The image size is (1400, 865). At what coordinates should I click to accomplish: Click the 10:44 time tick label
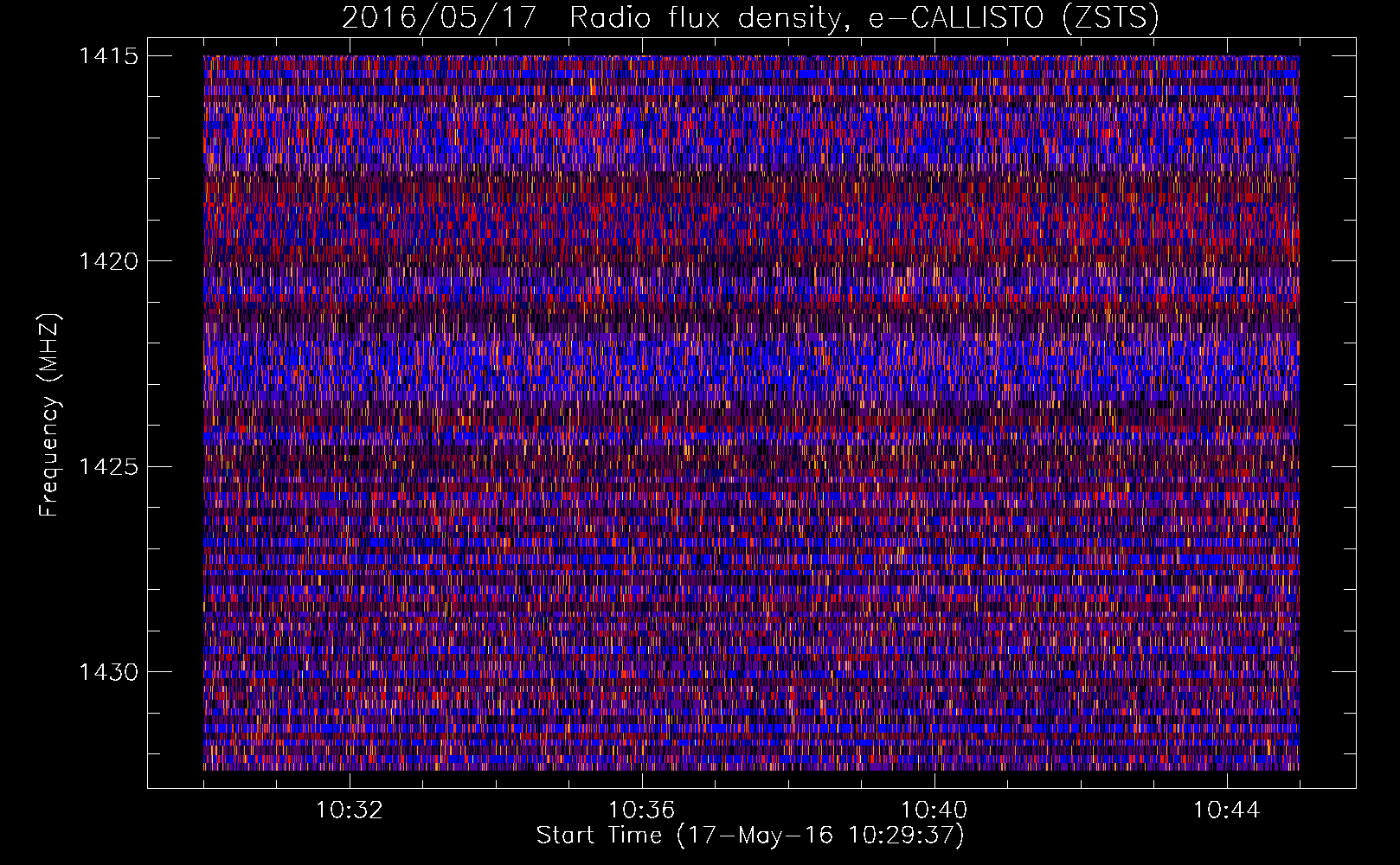(x=1227, y=811)
